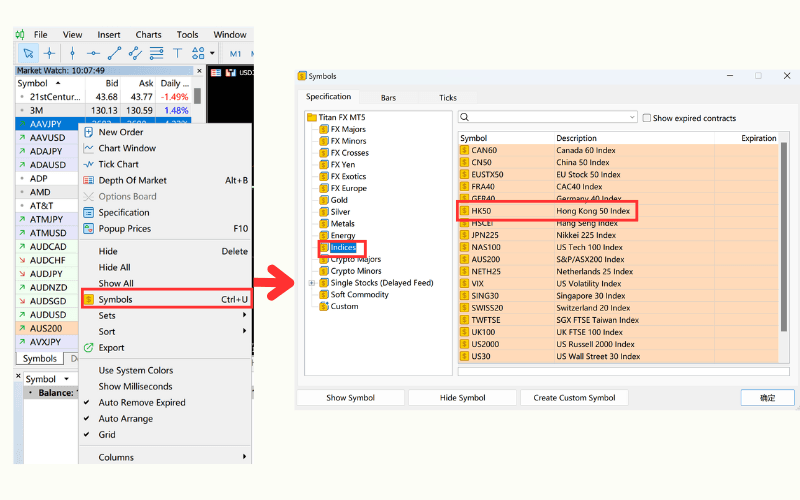The height and width of the screenshot is (500, 800).
Task: Click Create Custom Symbol button
Action: [x=574, y=398]
